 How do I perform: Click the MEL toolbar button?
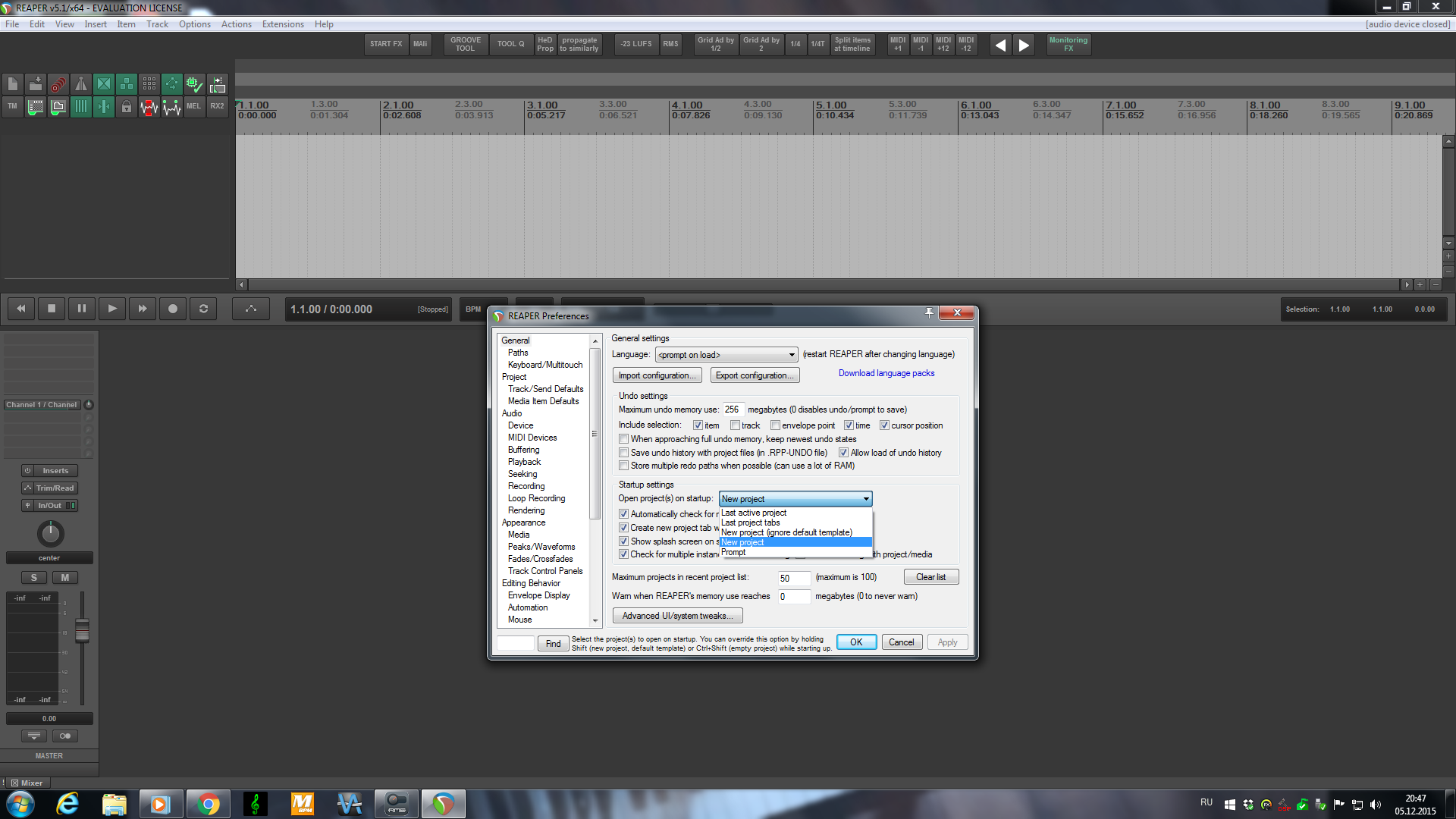[194, 107]
